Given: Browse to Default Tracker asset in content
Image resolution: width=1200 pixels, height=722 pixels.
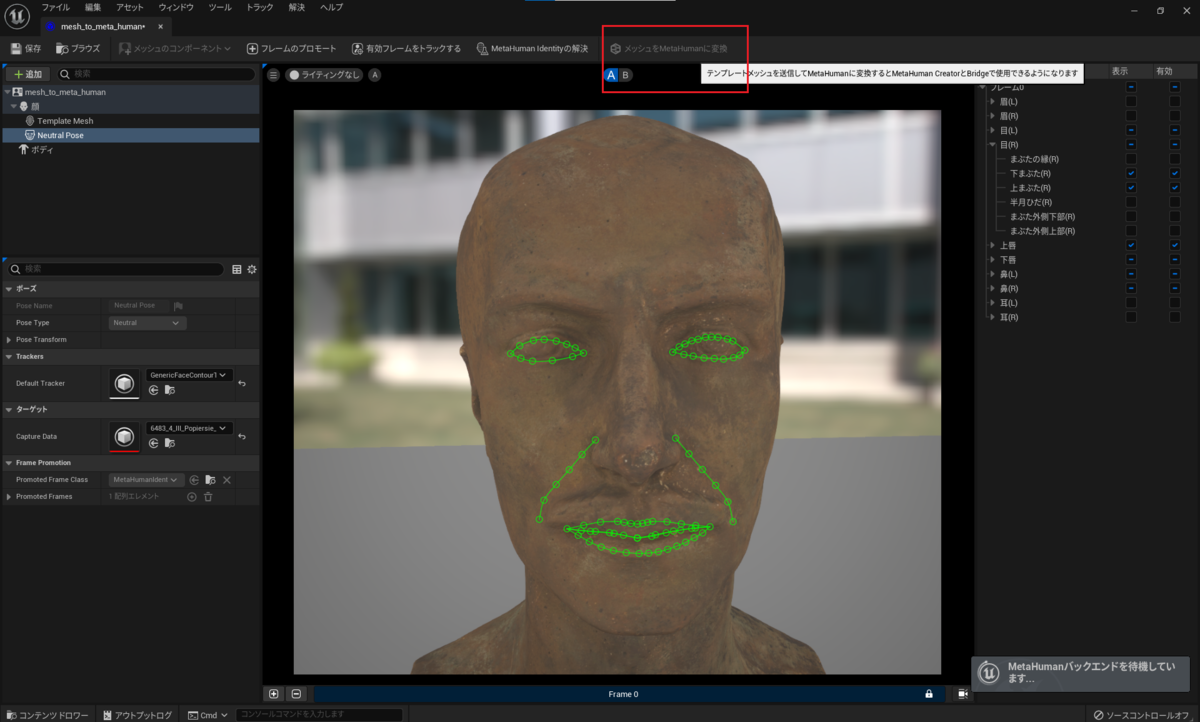Looking at the screenshot, I should pyautogui.click(x=169, y=390).
